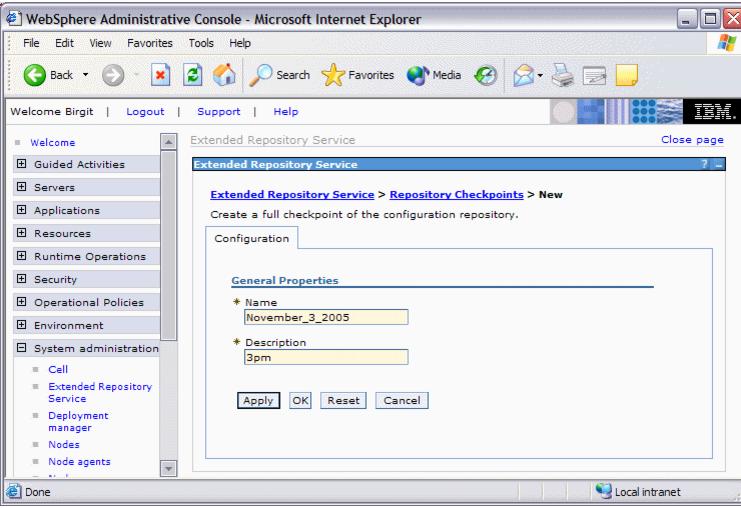
Task: Open Forward button history dropdown arrow
Action: click(x=136, y=75)
